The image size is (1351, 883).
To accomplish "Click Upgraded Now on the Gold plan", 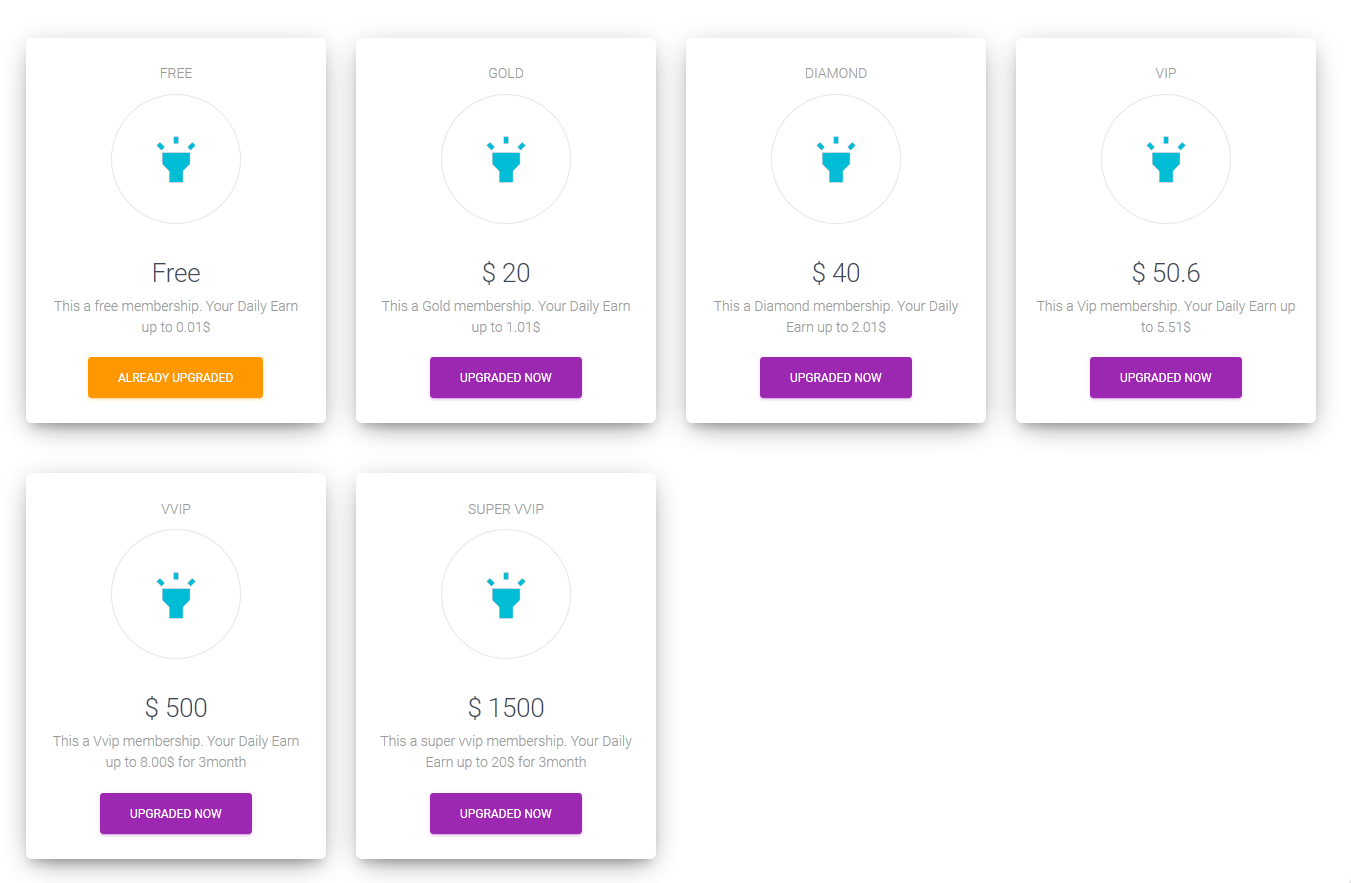I will 506,378.
